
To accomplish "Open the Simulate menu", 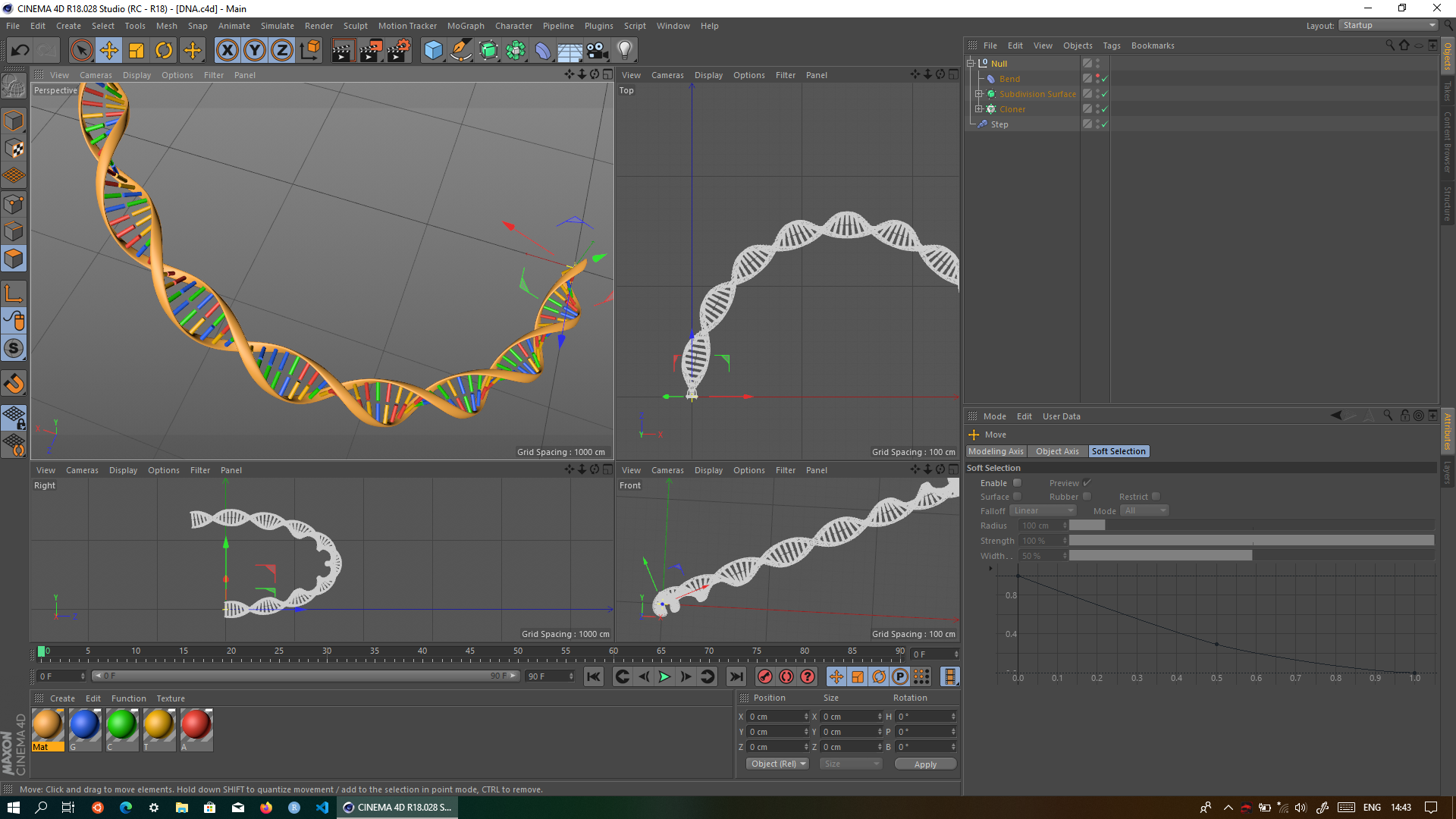I will [278, 26].
